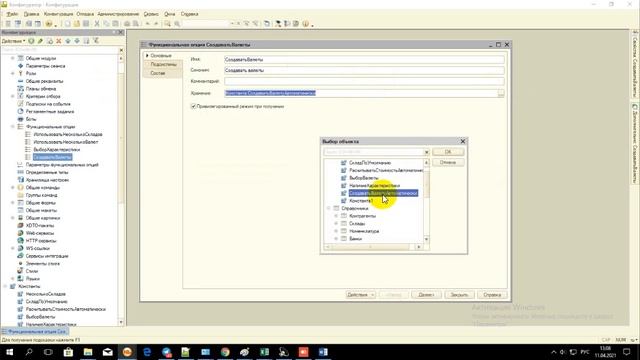
Task: Collapse Справочники node in object picker
Action: [x=329, y=208]
